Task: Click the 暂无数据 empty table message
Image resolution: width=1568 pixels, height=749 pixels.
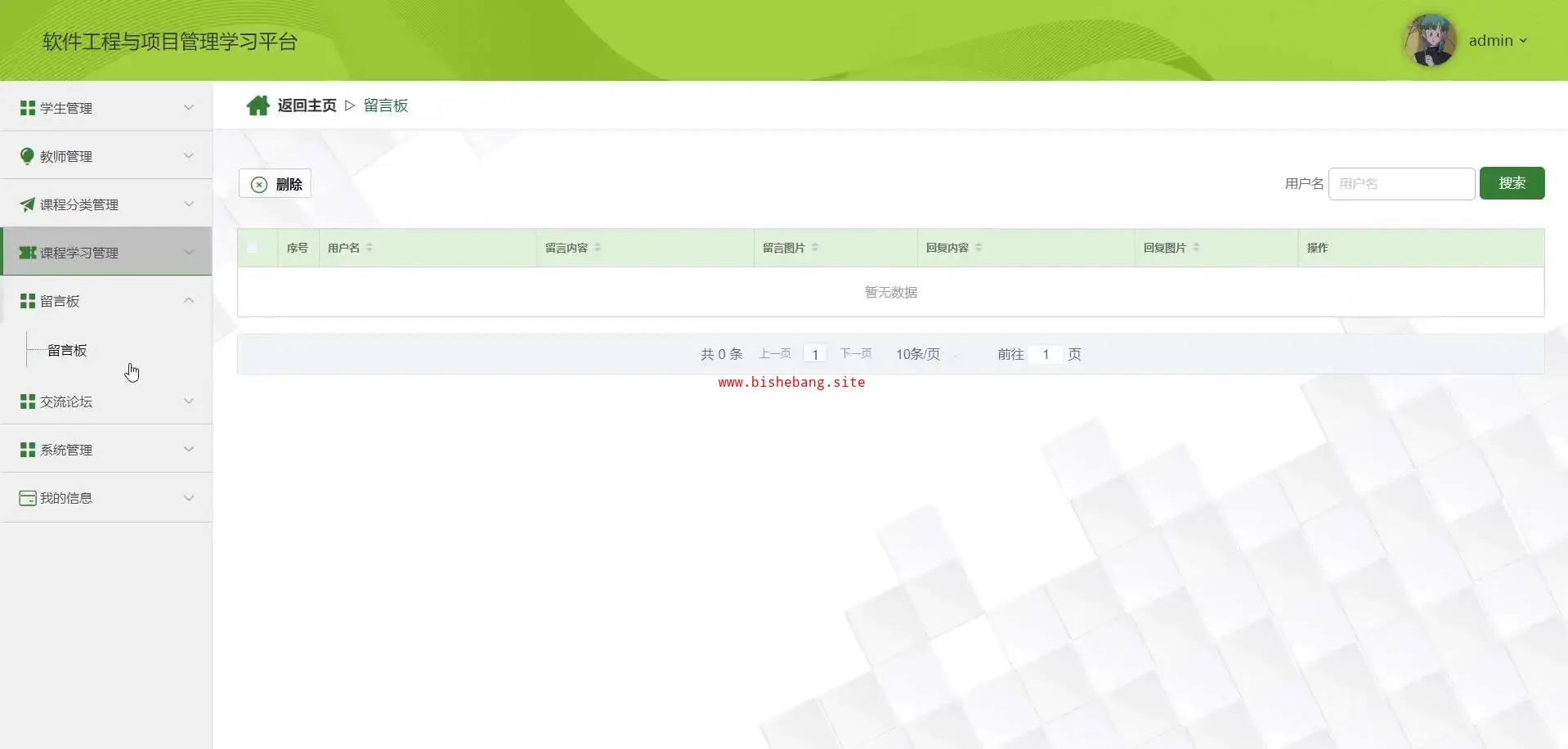Action: [891, 292]
